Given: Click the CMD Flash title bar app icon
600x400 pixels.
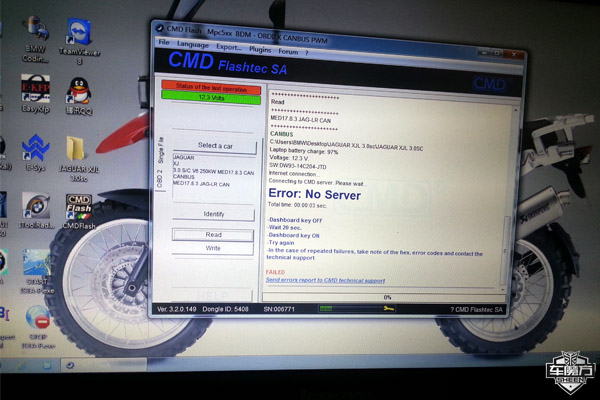Looking at the screenshot, I should click(160, 28).
